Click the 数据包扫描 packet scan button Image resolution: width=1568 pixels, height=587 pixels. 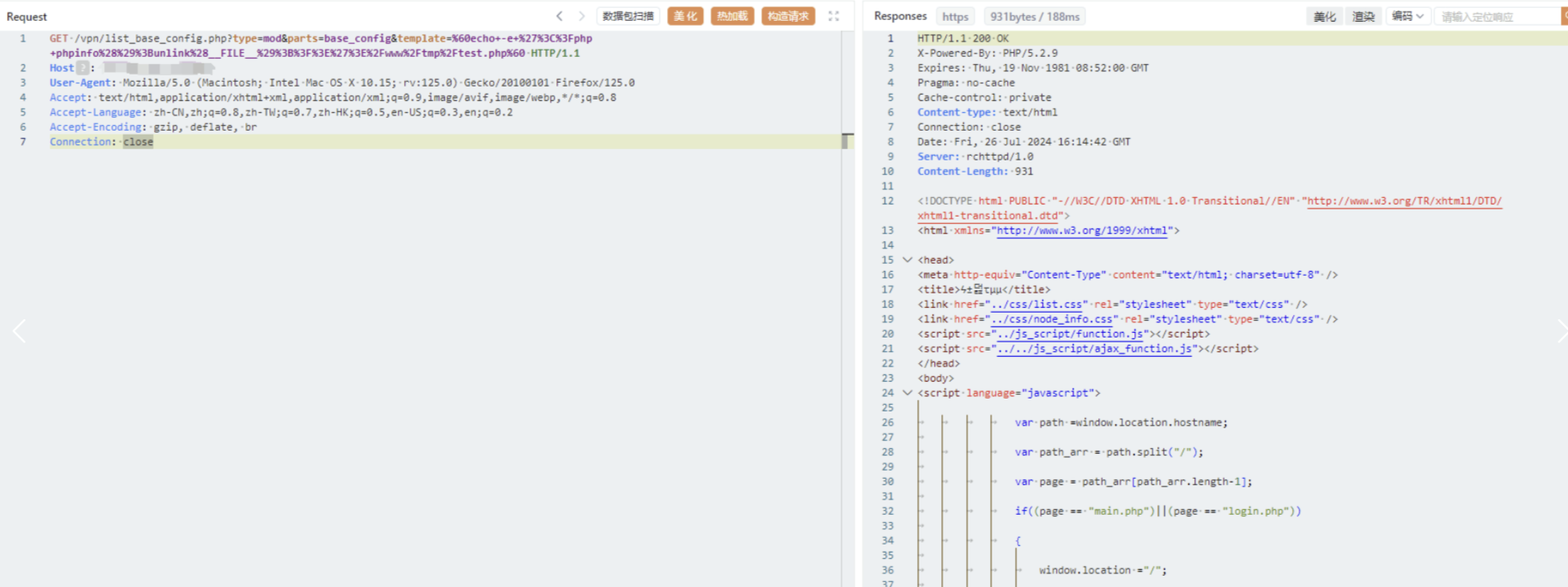[628, 16]
